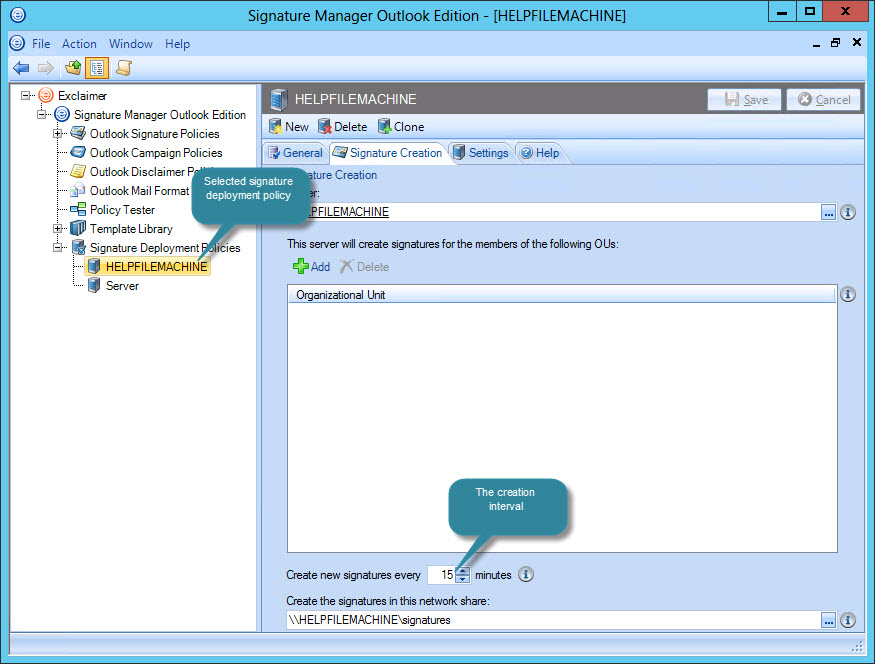Select Outlook Signature Policies in the tree
The height and width of the screenshot is (664, 875).
[x=155, y=134]
